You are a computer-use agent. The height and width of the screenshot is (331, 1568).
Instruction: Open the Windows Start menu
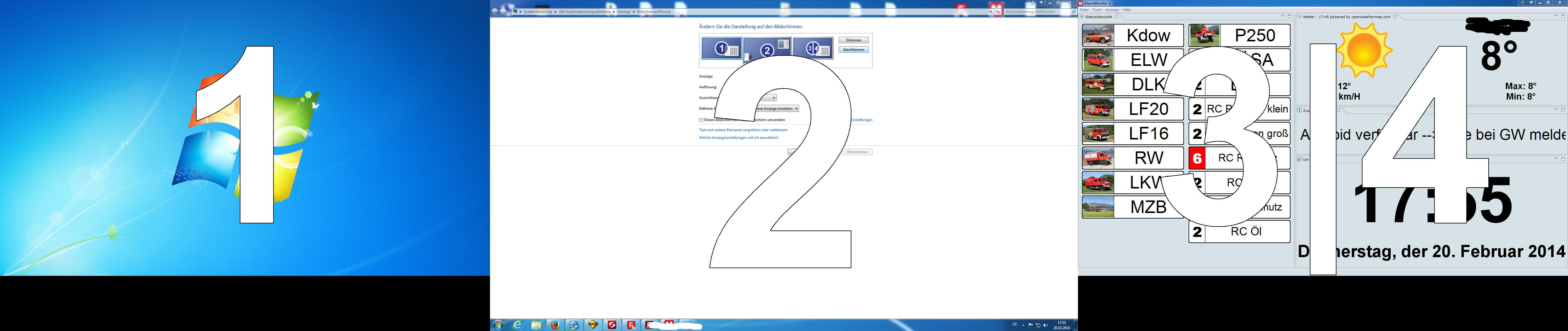click(499, 325)
